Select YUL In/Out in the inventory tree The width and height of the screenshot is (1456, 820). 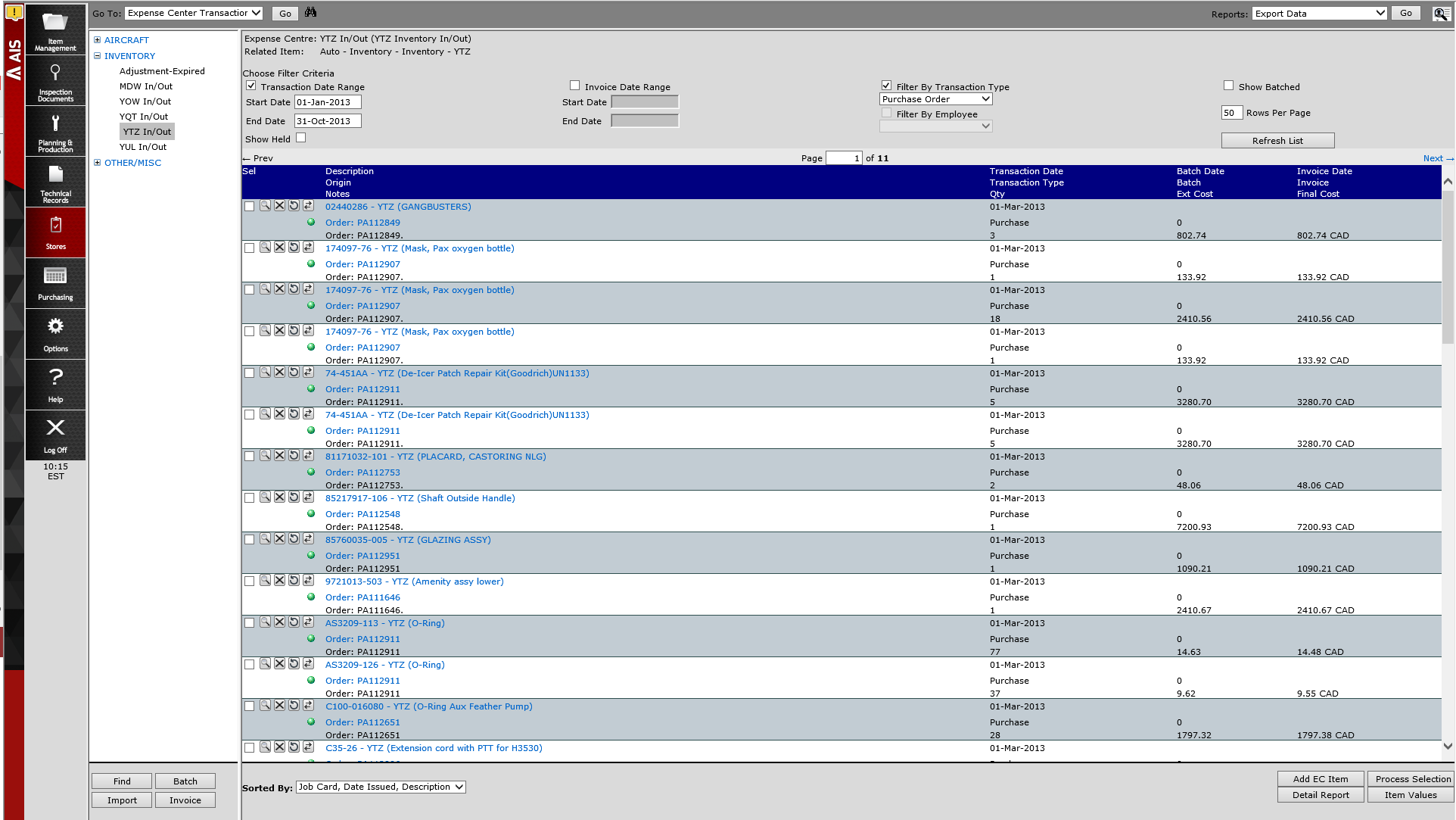143,147
